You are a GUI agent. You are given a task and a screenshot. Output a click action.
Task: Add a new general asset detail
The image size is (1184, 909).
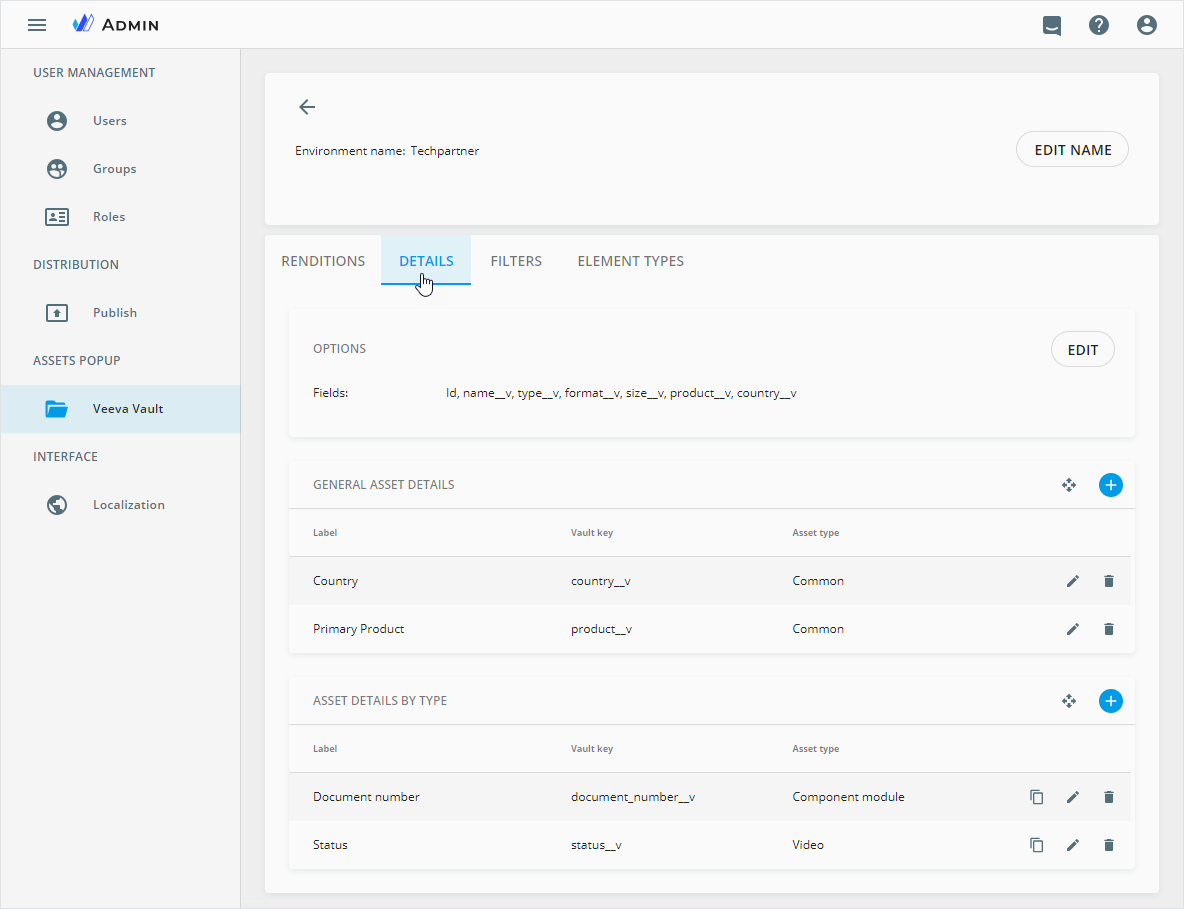tap(1110, 485)
